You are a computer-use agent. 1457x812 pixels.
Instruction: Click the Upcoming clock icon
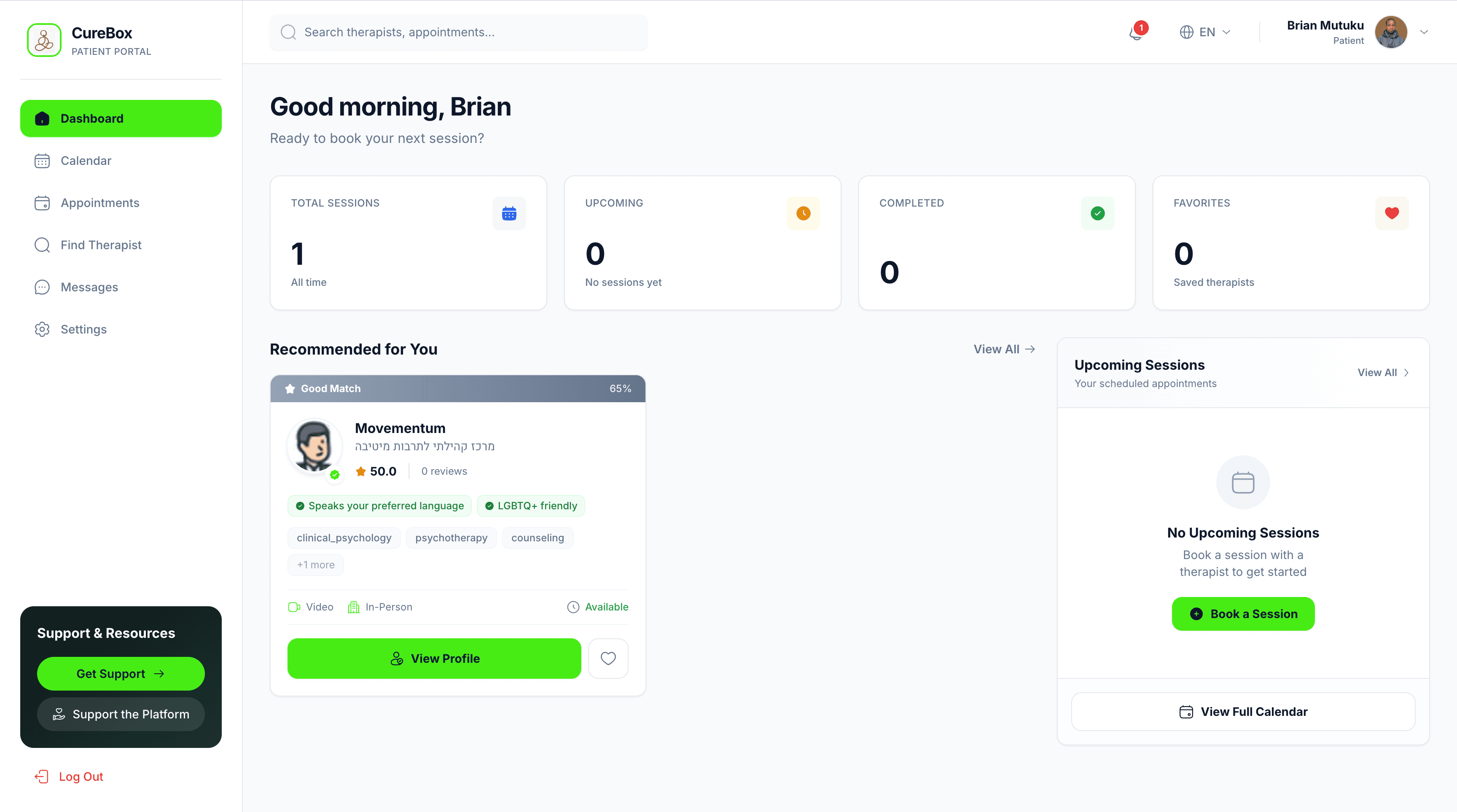click(803, 213)
